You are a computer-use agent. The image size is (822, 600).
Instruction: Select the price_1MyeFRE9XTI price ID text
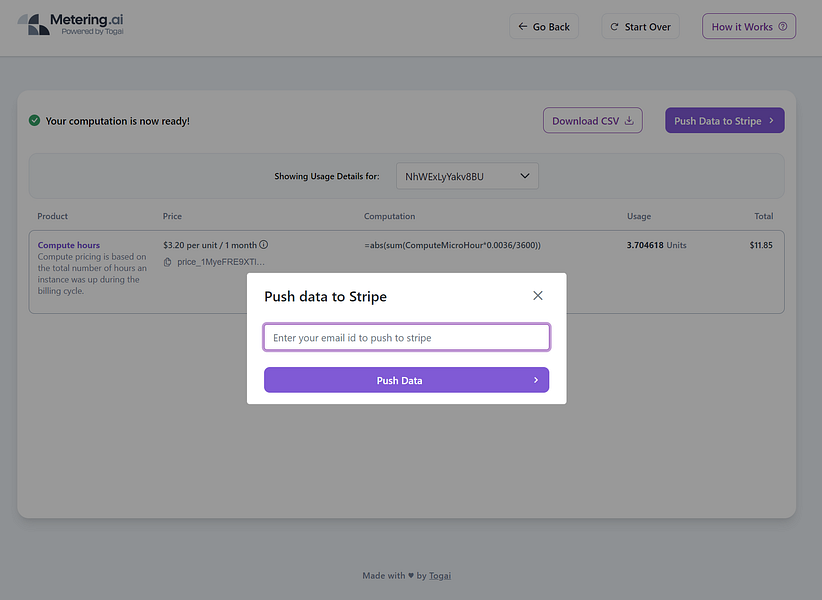pyautogui.click(x=221, y=262)
